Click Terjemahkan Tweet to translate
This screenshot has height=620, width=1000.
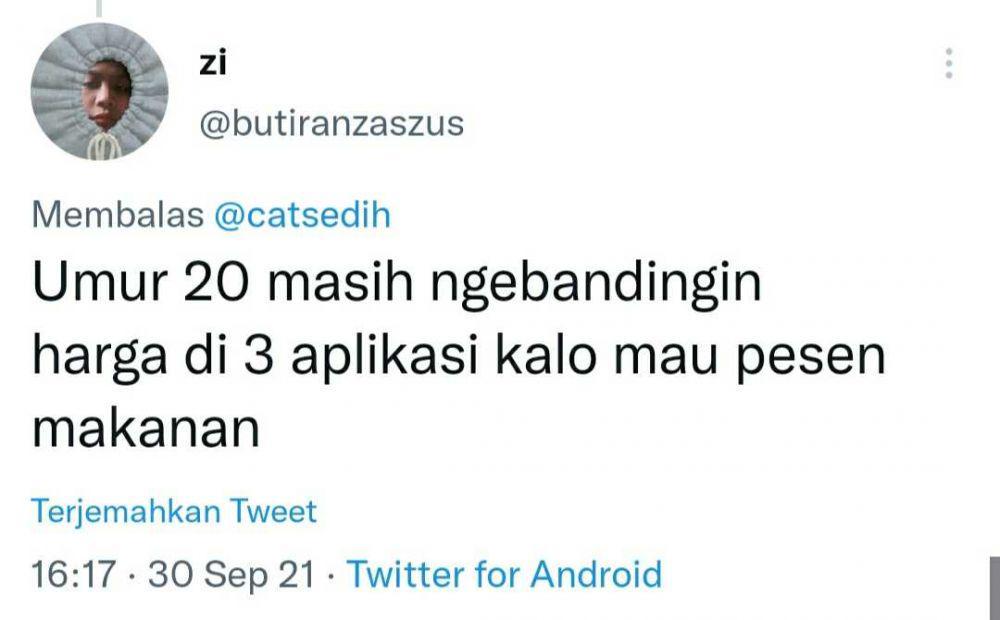pos(173,512)
